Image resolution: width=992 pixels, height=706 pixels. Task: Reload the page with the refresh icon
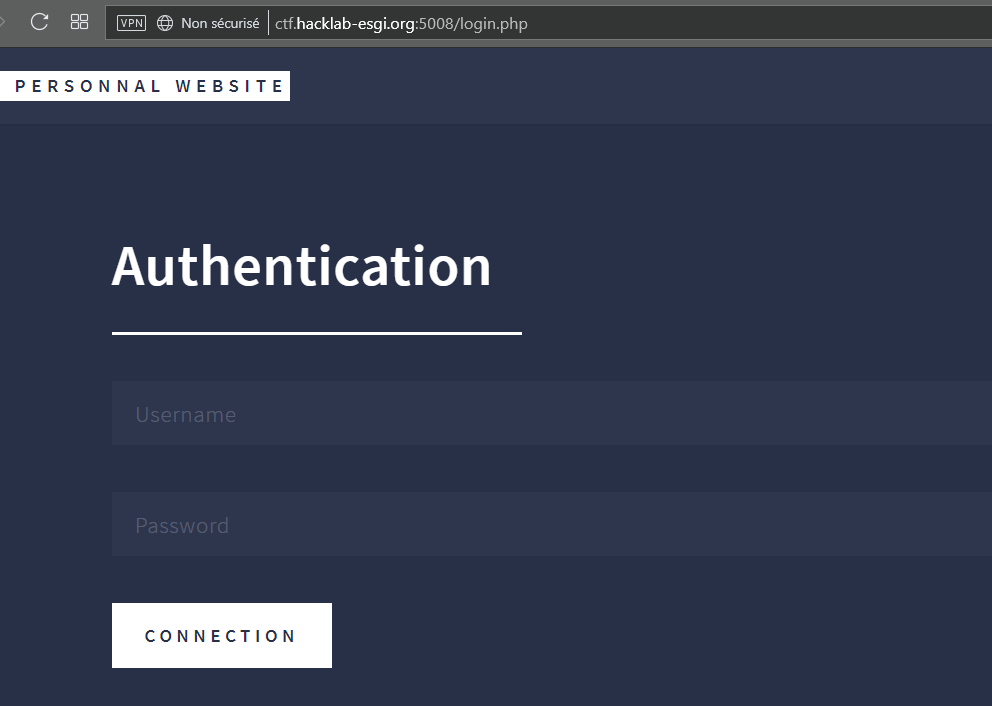click(39, 22)
